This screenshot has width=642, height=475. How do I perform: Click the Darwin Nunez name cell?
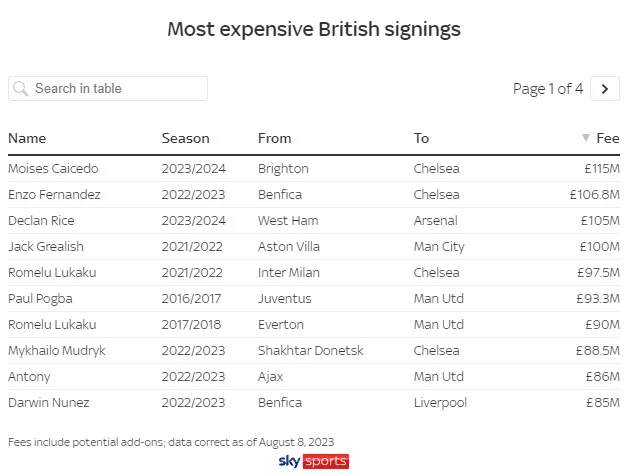[x=48, y=403]
